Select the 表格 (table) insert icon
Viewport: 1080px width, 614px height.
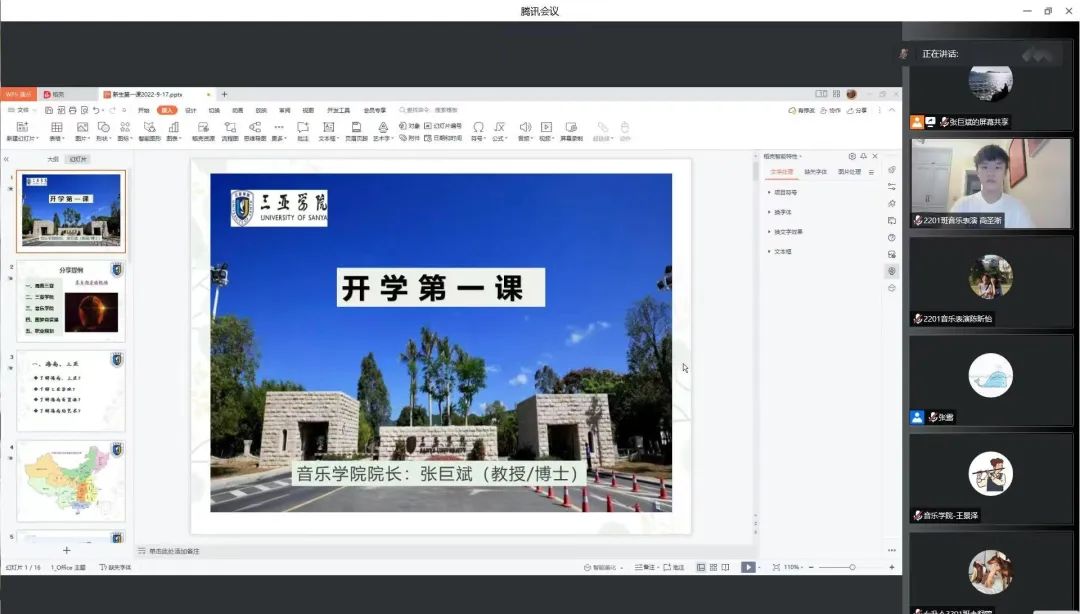pyautogui.click(x=56, y=128)
